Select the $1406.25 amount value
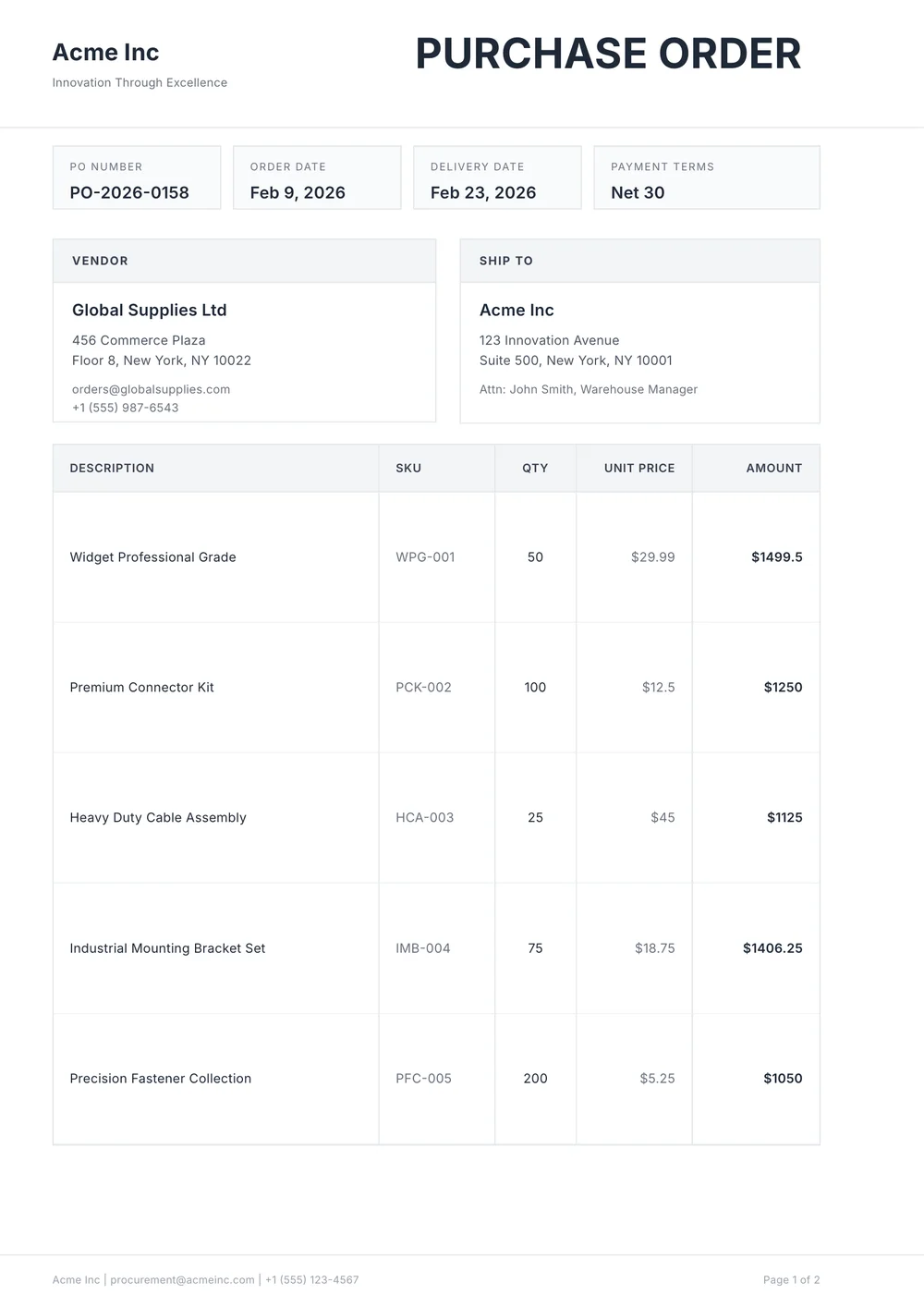Screen dimensions: 924x1307 [772, 948]
